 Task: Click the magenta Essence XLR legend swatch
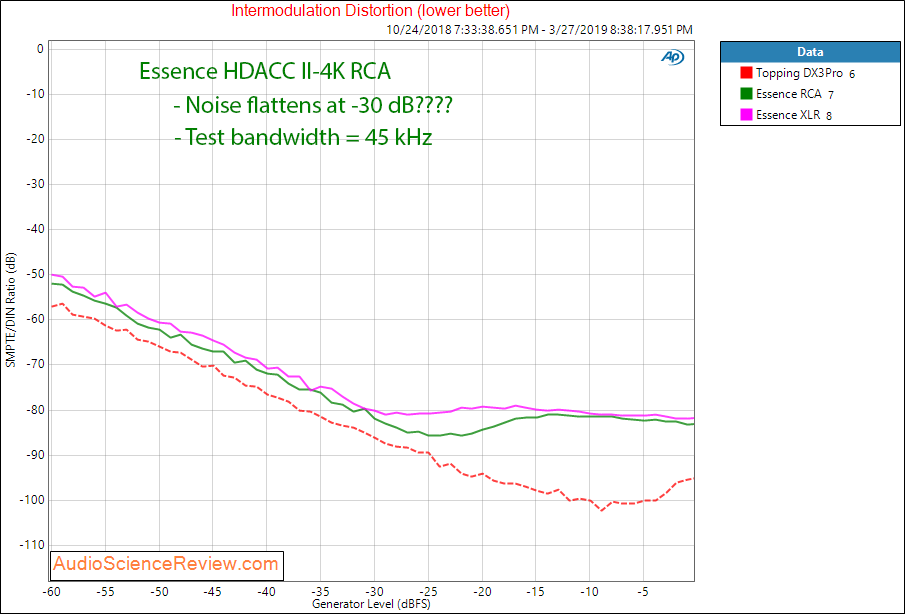746,114
